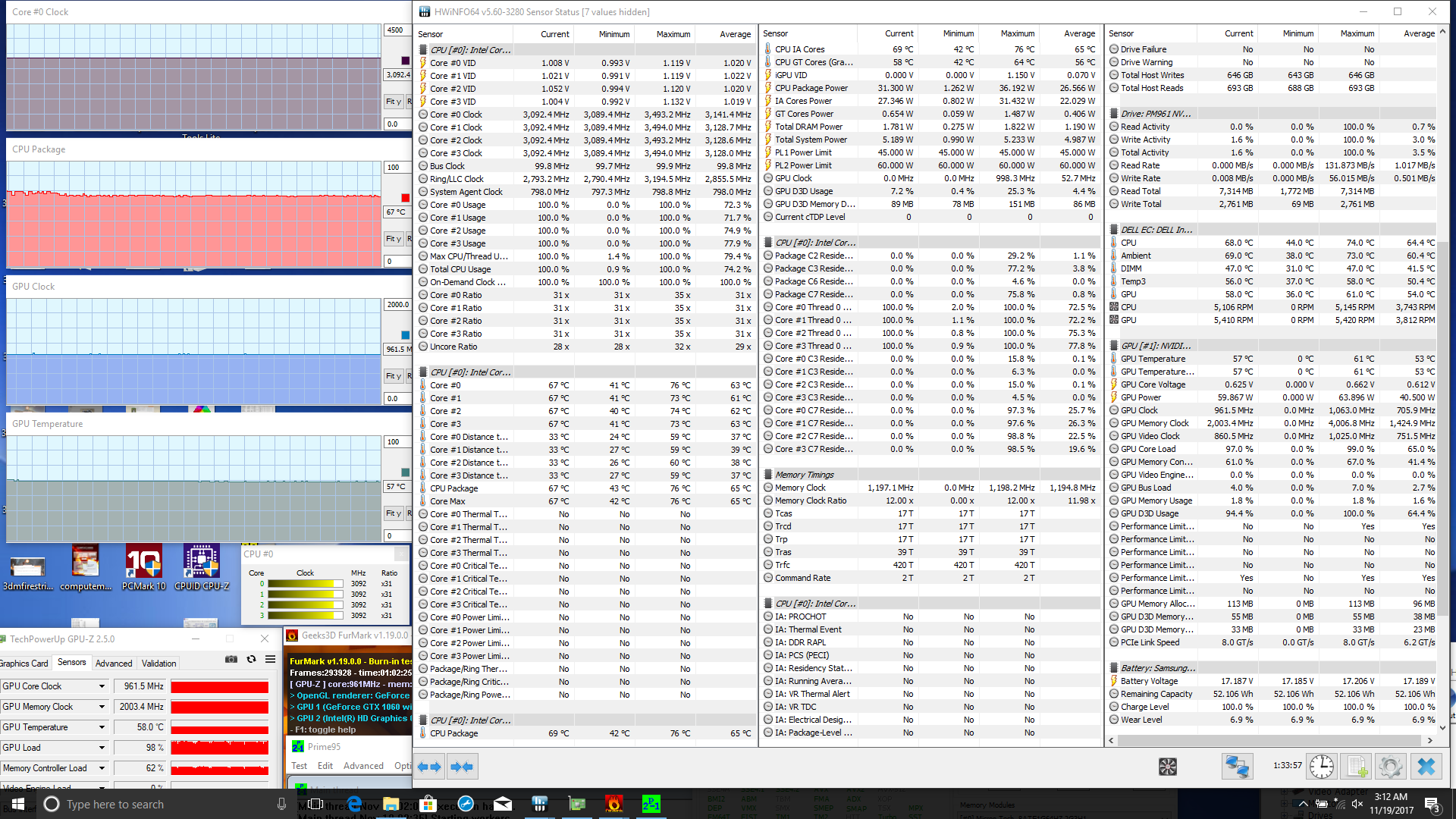Open Mail app from taskbar
The image size is (1456, 819).
click(x=503, y=804)
